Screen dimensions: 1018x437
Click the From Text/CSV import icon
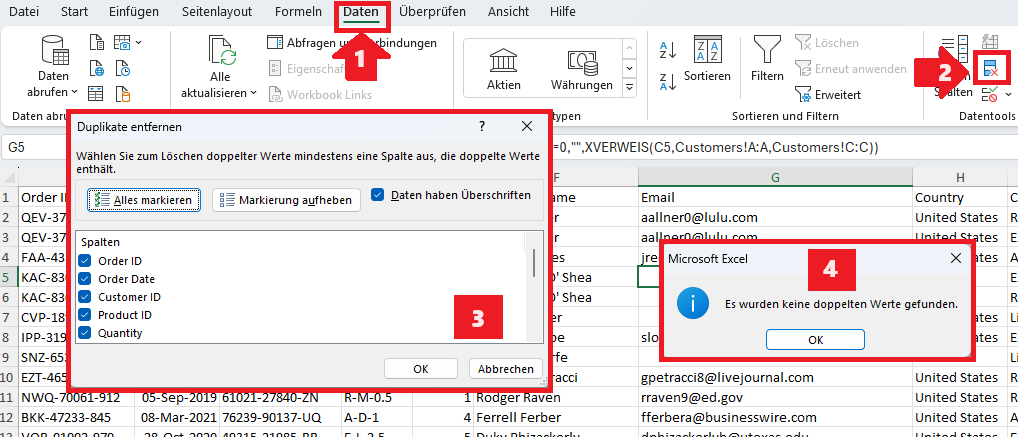point(96,44)
